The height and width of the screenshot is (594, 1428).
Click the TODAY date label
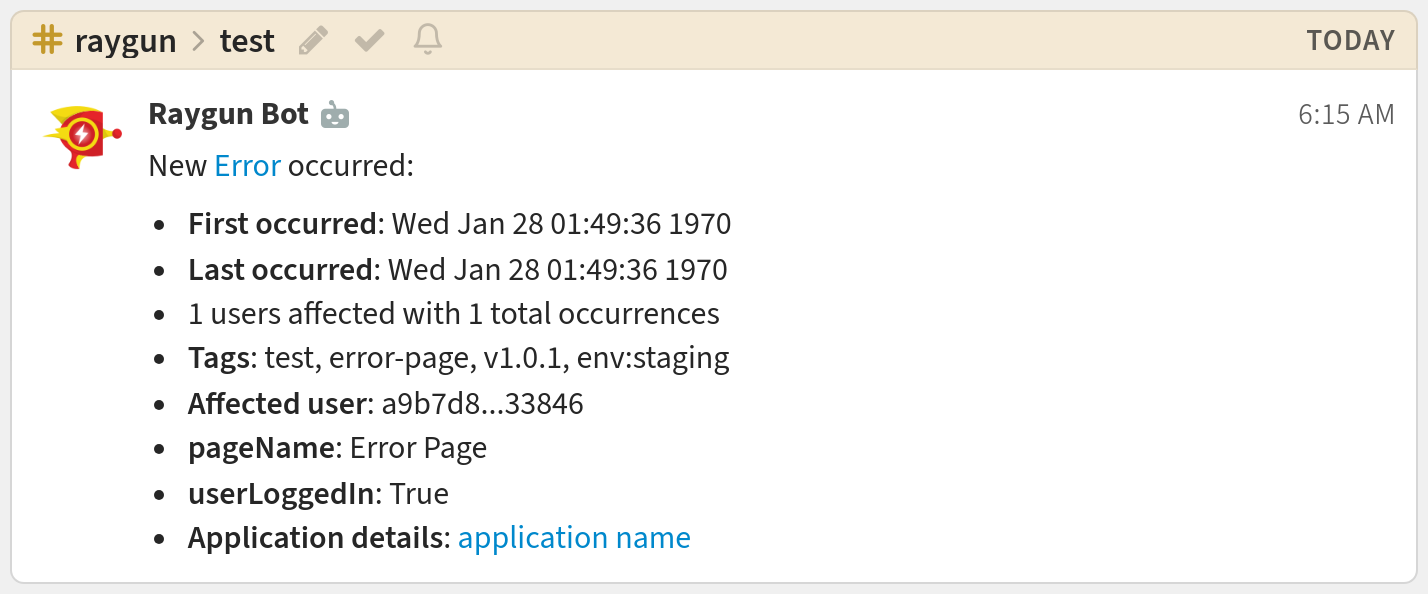pos(1350,41)
